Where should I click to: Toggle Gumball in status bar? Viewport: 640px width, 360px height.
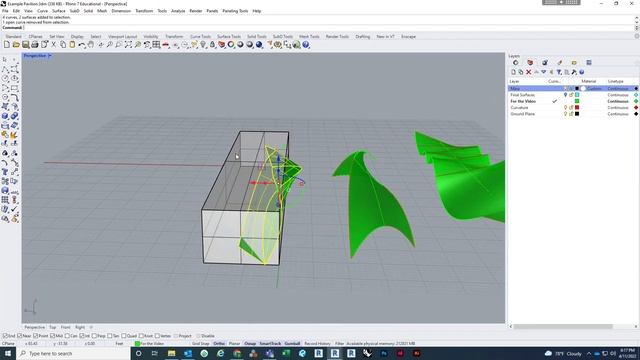[x=292, y=344]
